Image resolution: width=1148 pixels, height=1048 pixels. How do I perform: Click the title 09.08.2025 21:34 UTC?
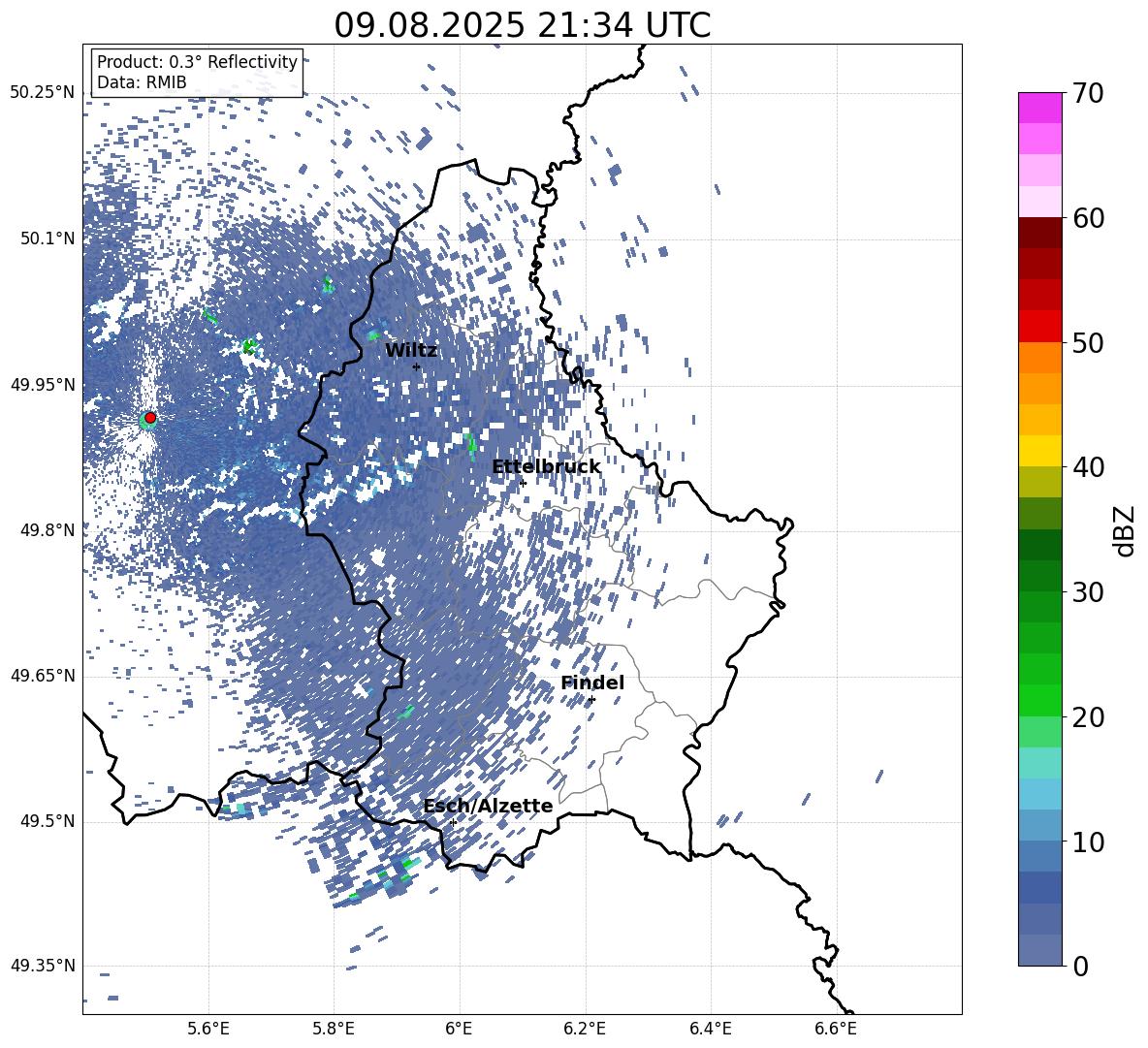[523, 25]
